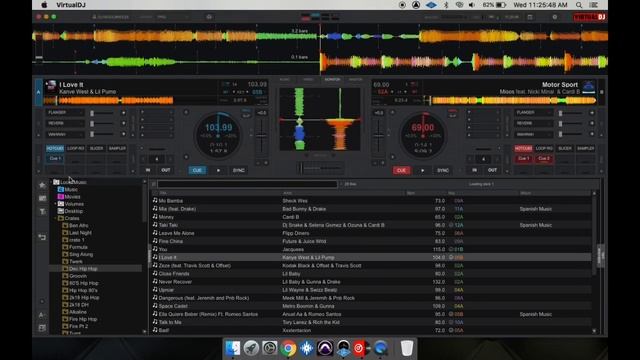Open Finder from the dock
Viewport: 640px width, 360px height.
(233, 348)
